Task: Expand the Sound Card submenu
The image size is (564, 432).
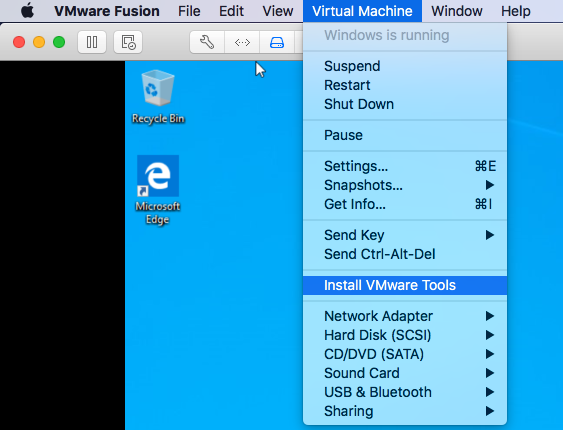Action: coord(405,373)
